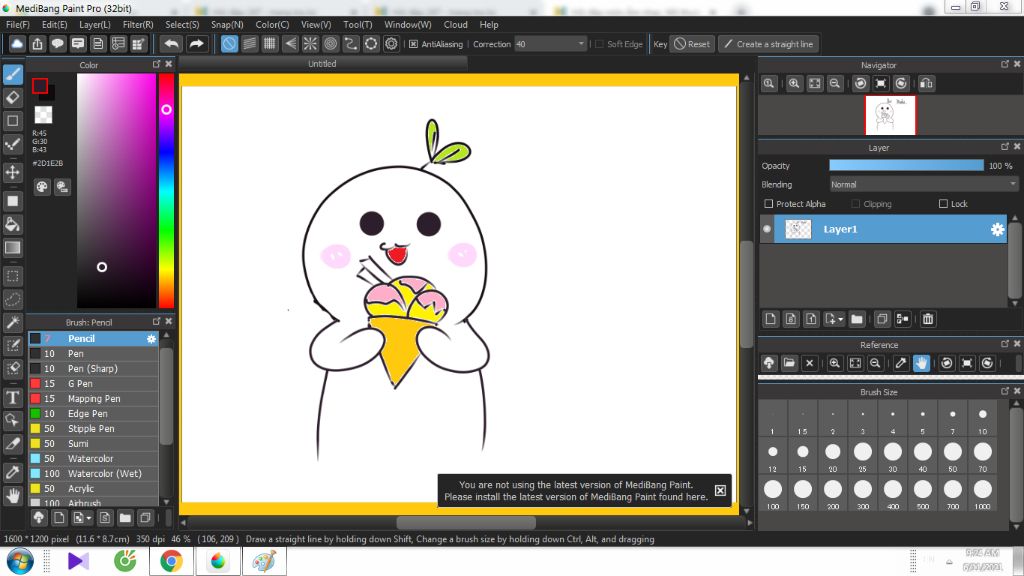Open reference image folder icon
This screenshot has width=1024, height=576.
[x=789, y=363]
